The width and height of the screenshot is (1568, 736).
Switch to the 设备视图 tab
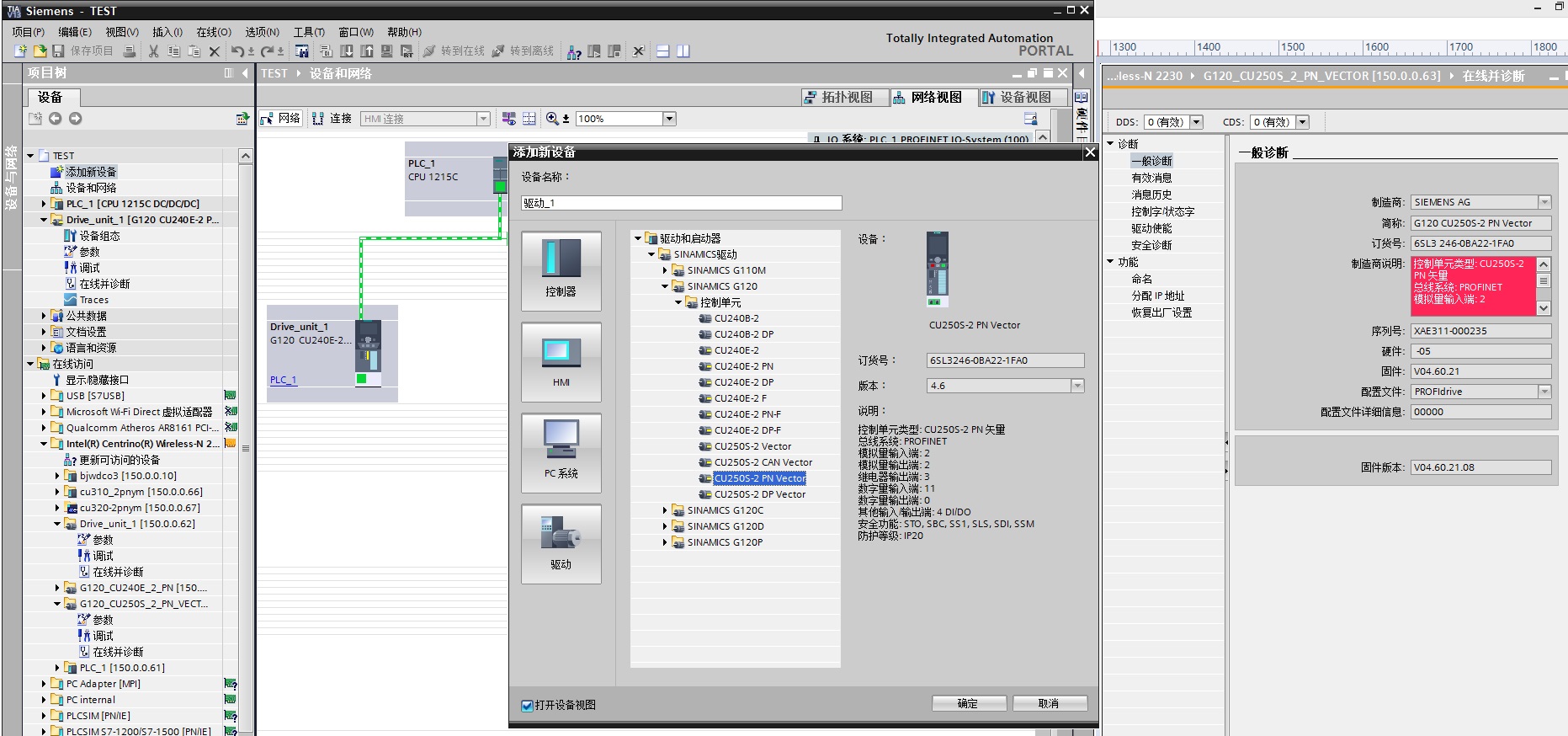[x=1023, y=98]
